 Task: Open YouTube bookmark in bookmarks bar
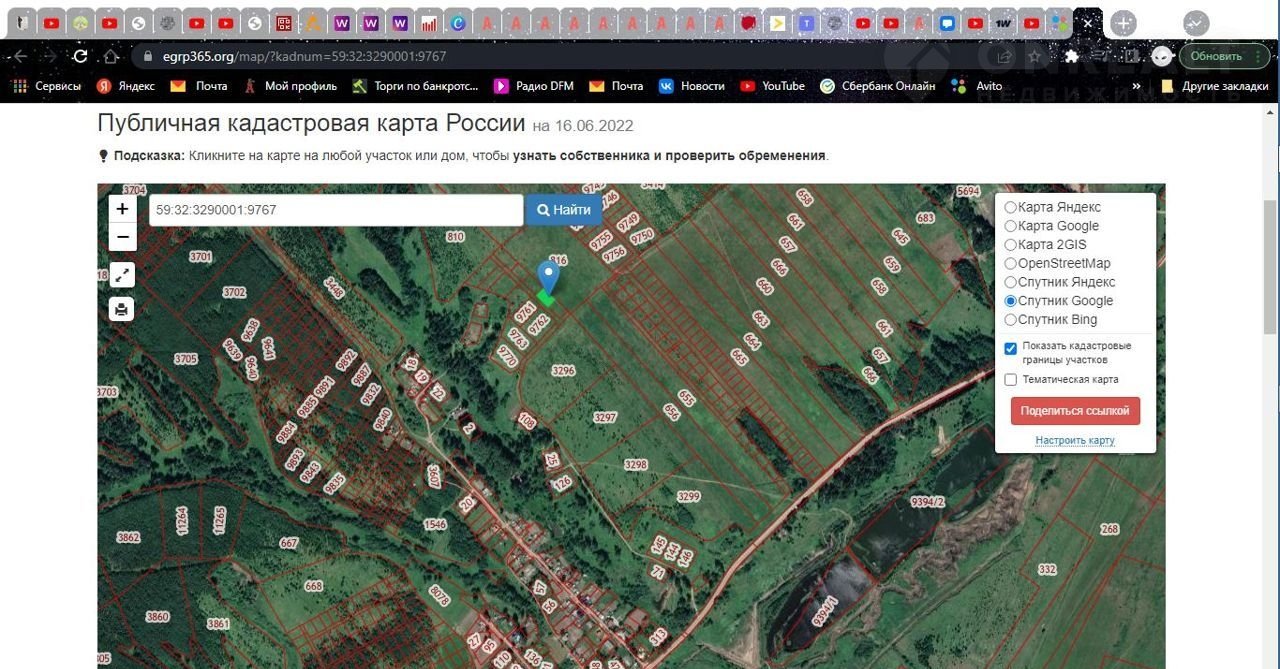(x=772, y=86)
